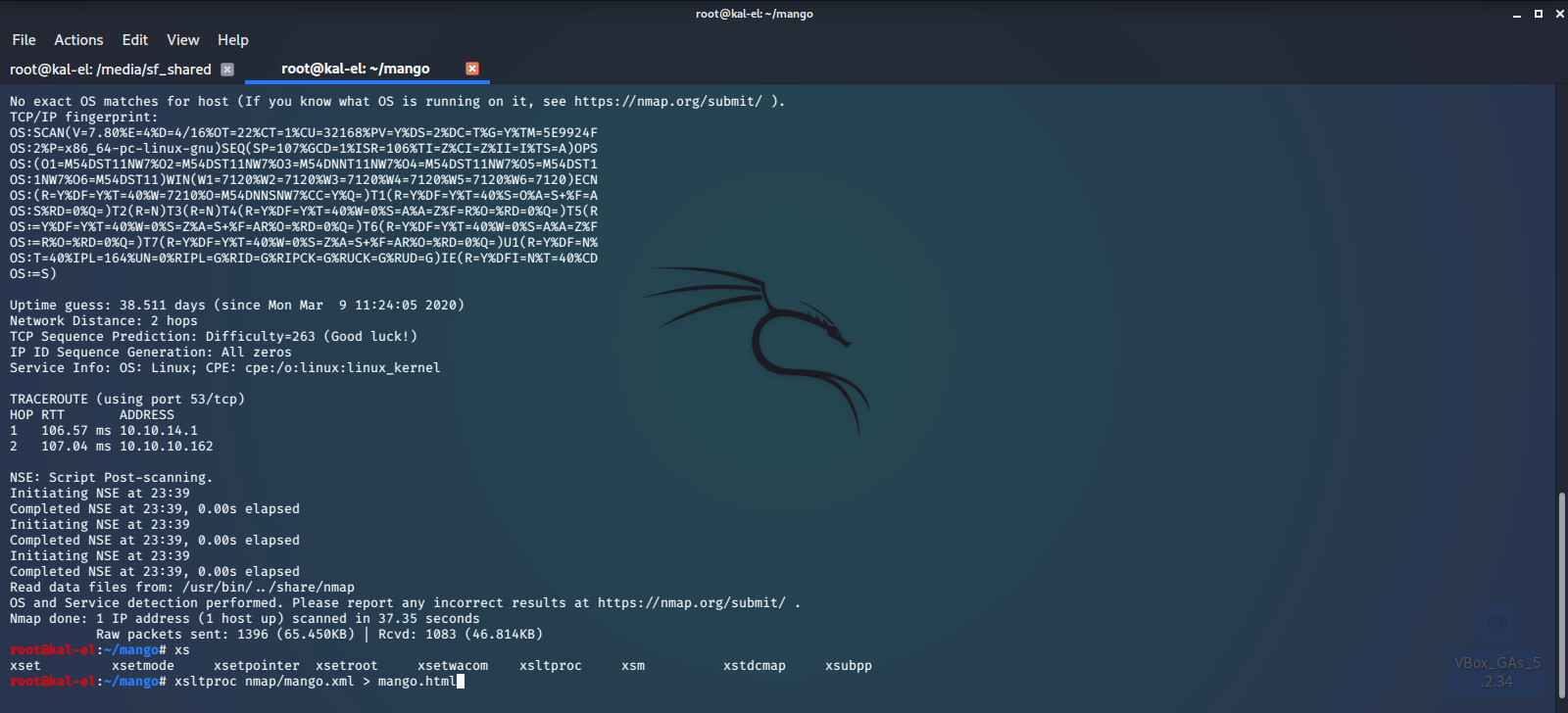Screen dimensions: 1568x713
Task: Open the File menu
Action: [x=24, y=40]
